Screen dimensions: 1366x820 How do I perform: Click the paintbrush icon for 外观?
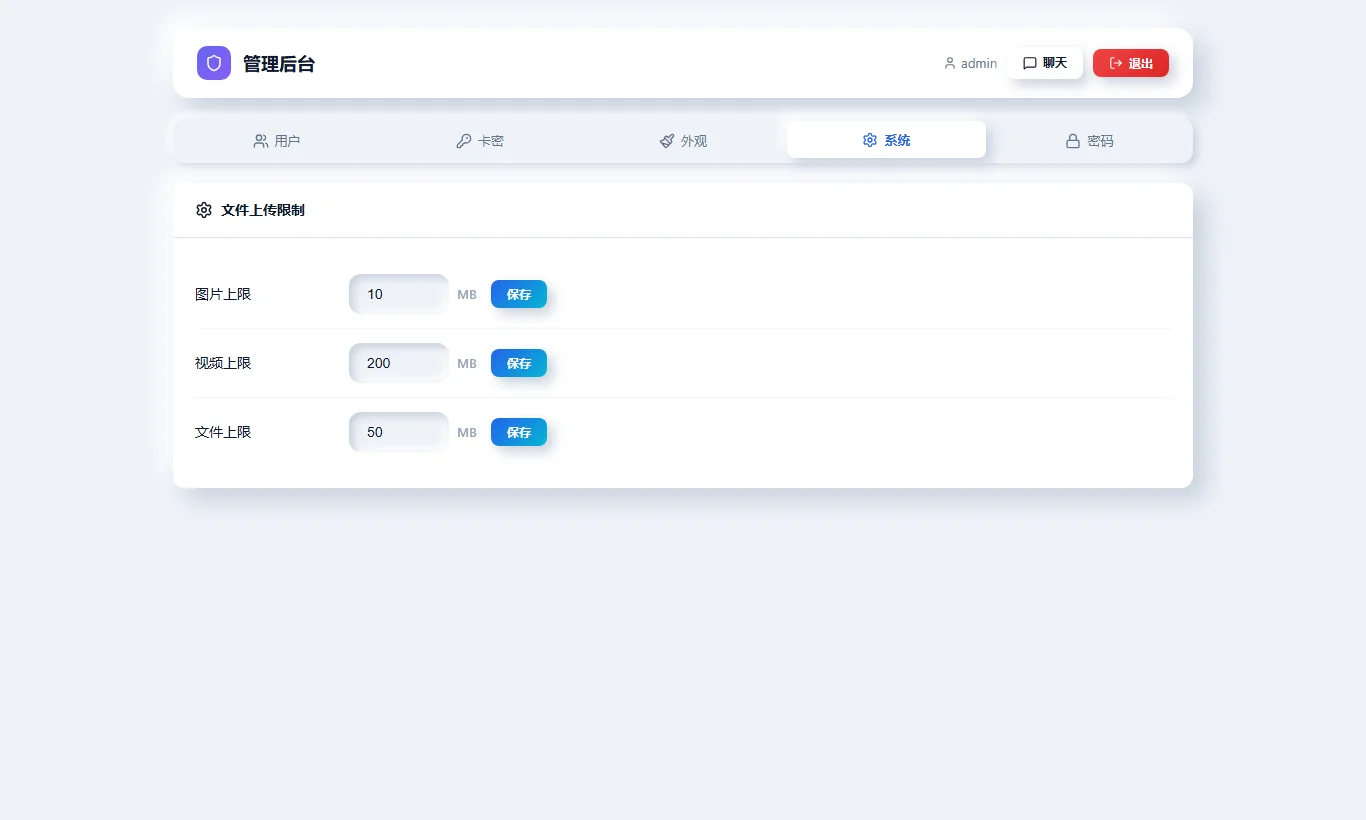click(x=667, y=141)
